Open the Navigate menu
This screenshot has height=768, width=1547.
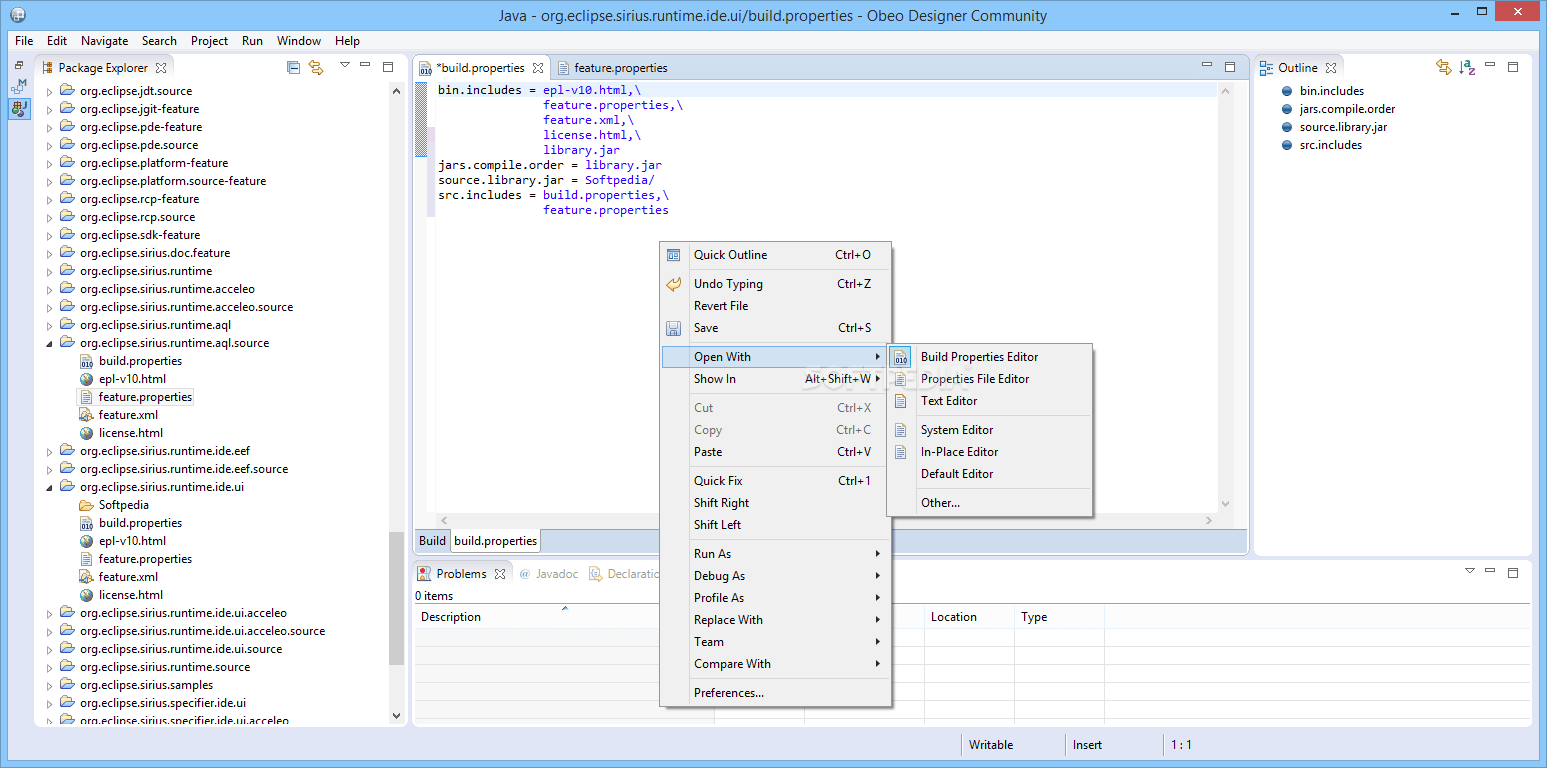point(104,41)
